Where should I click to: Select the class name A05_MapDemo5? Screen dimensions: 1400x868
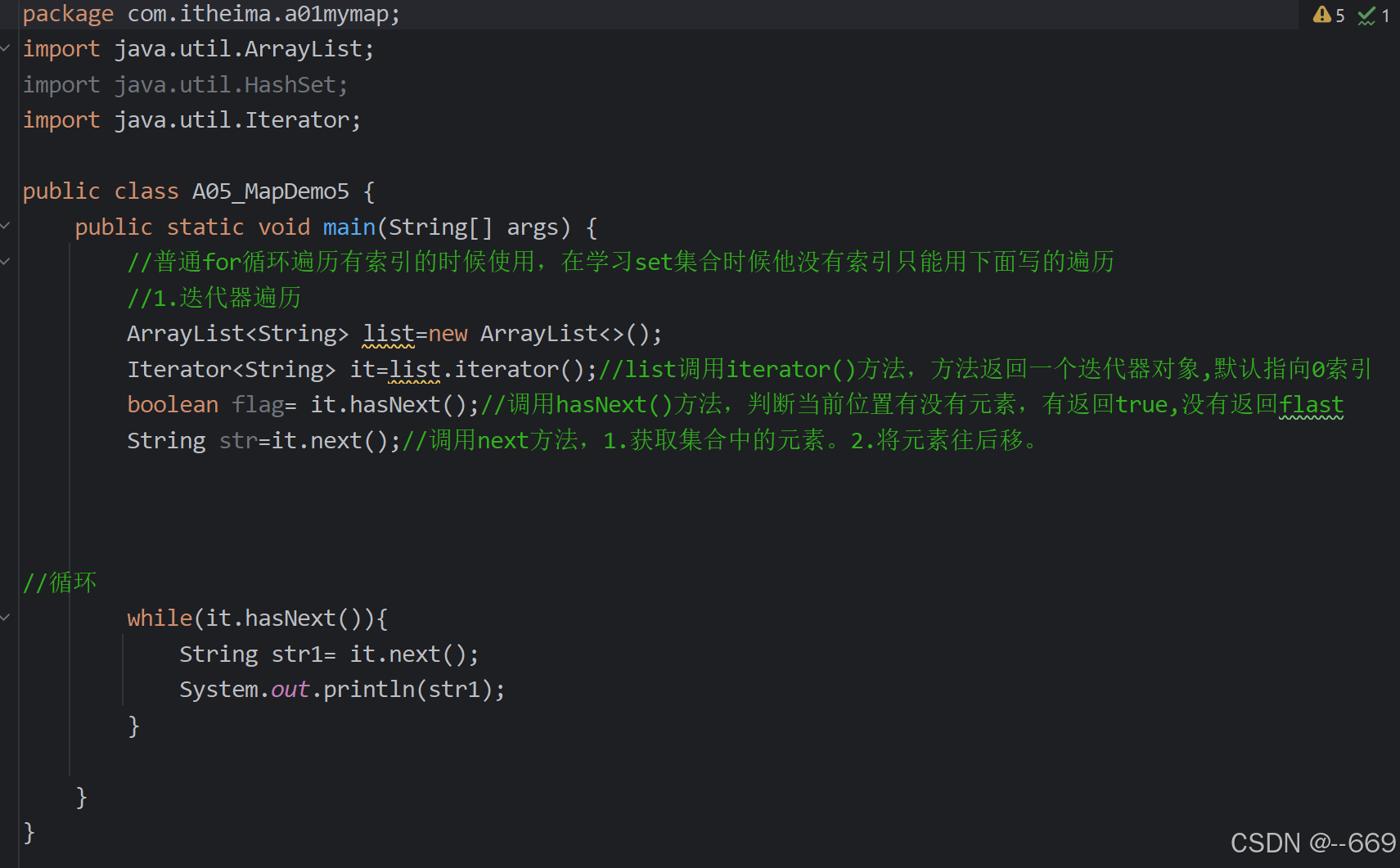270,191
